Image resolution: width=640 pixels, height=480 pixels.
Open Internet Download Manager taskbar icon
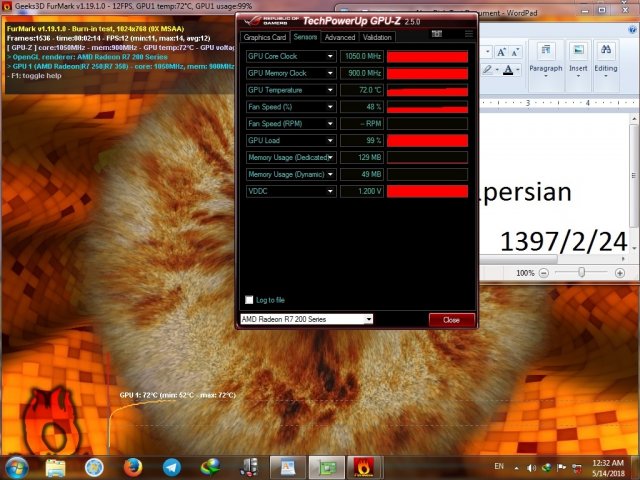(x=210, y=468)
